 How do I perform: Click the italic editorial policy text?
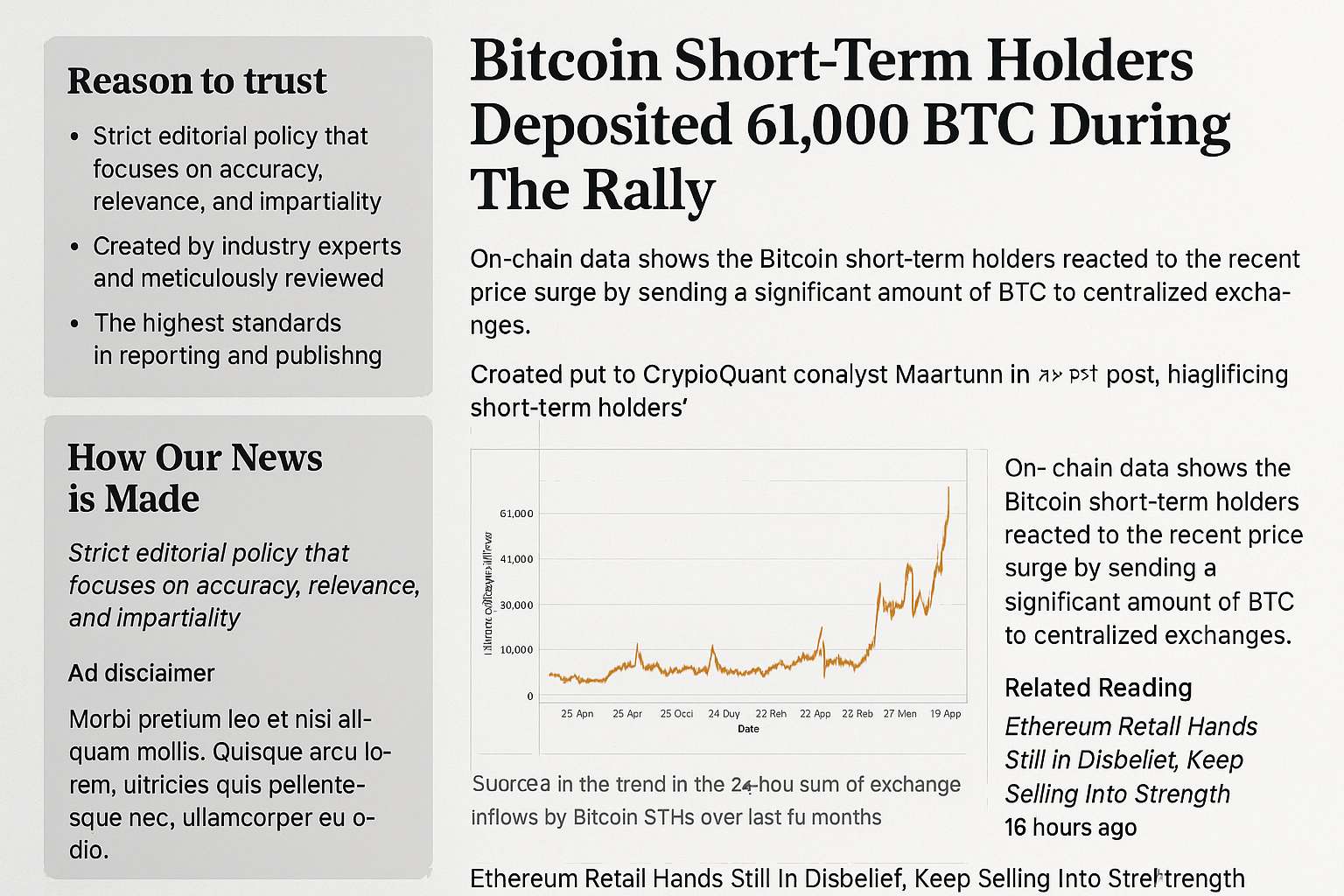(243, 584)
